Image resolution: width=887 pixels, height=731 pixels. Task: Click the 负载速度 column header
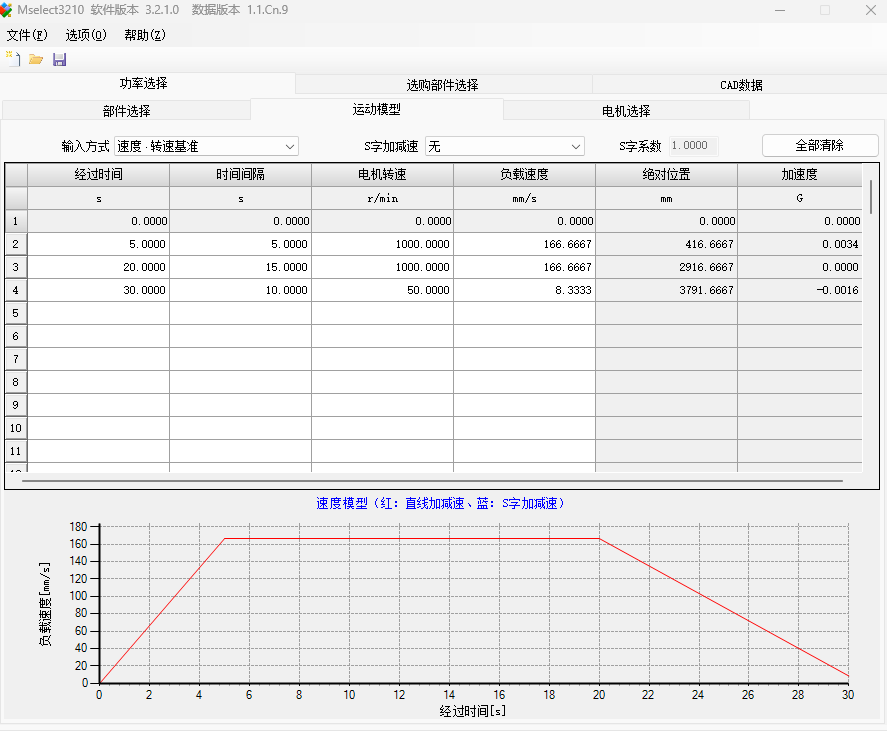[524, 175]
